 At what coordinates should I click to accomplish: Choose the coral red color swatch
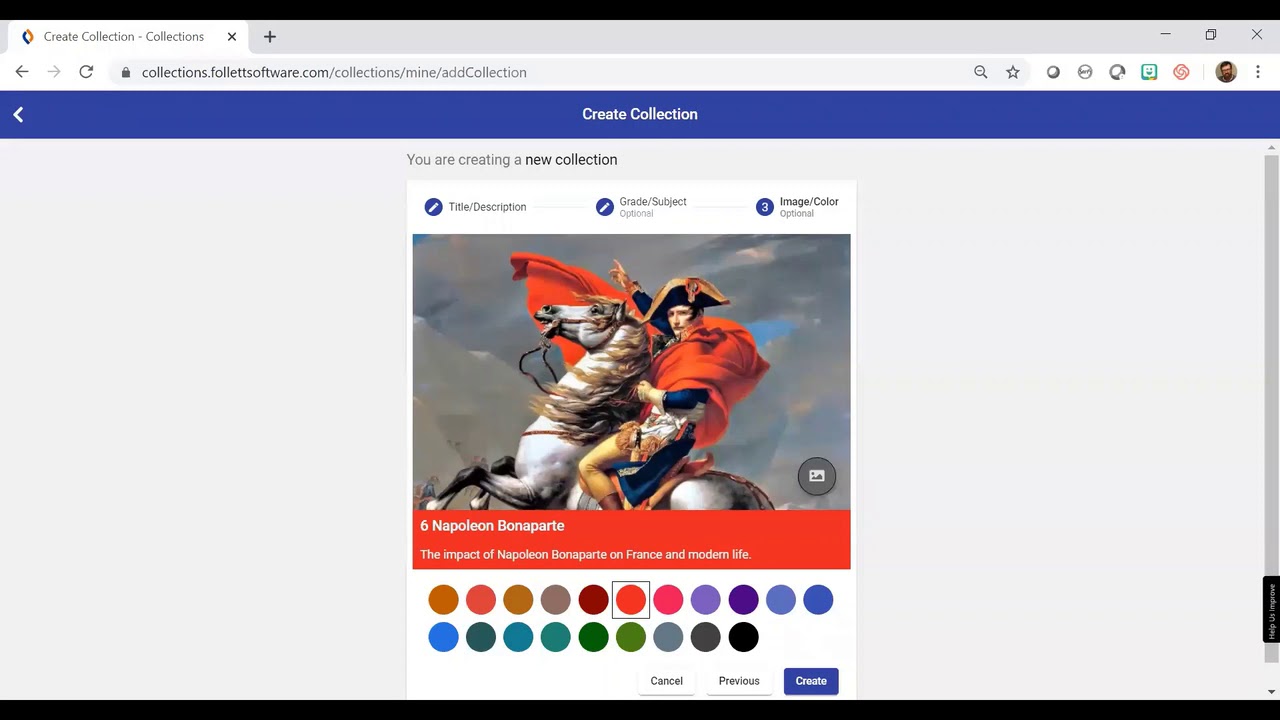(481, 600)
